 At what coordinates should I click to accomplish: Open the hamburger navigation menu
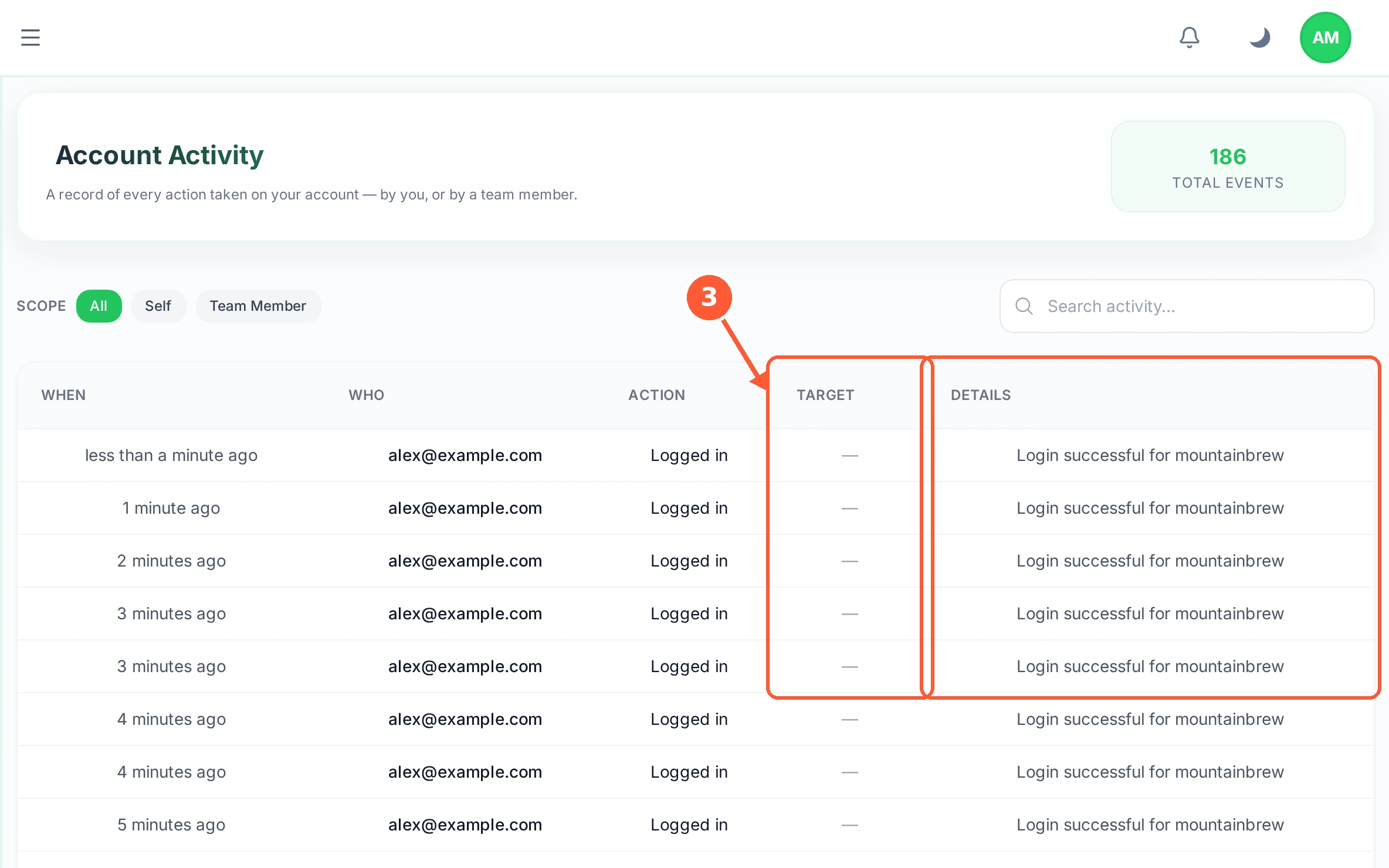(x=31, y=38)
